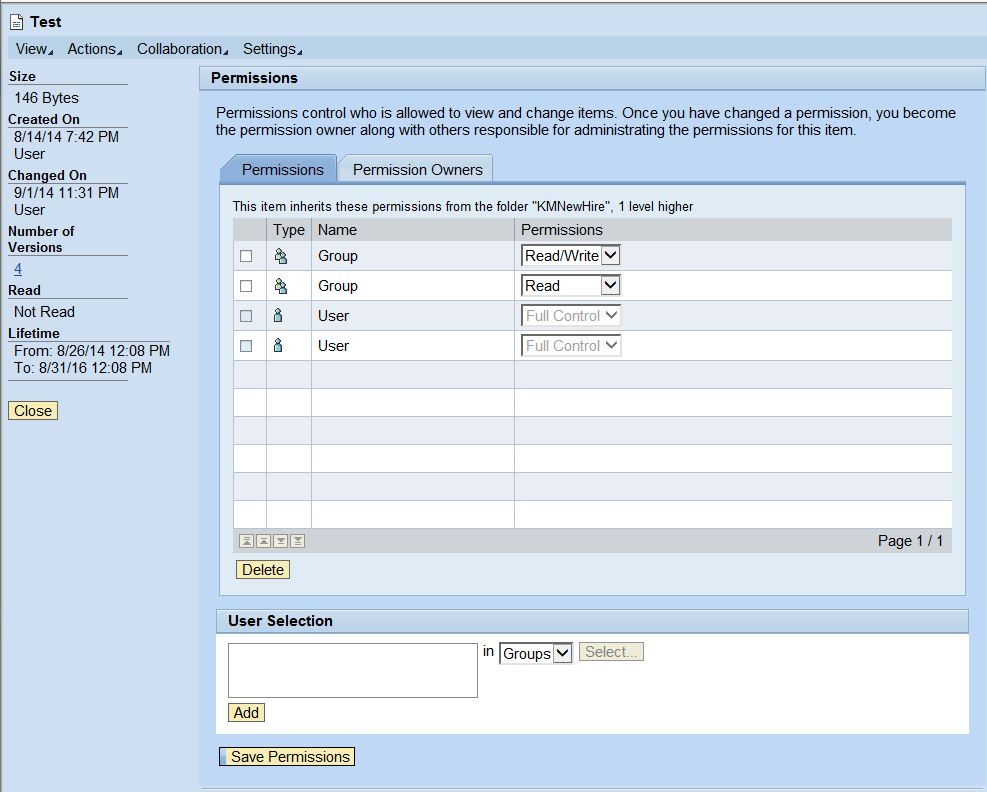This screenshot has width=987, height=792.
Task: Click the 146 Bytes size value
Action: click(x=47, y=98)
